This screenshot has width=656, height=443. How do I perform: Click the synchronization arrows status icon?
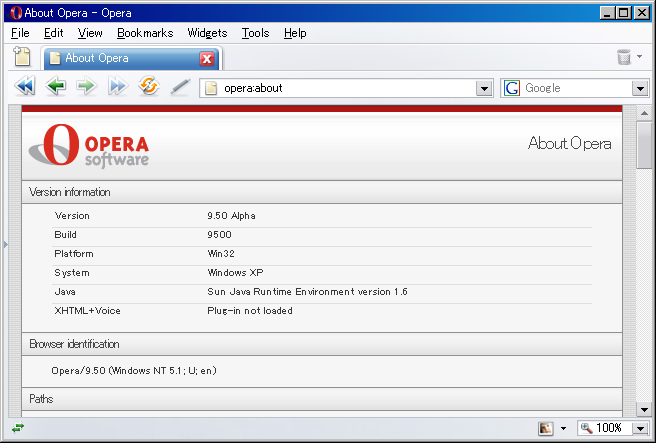point(18,428)
